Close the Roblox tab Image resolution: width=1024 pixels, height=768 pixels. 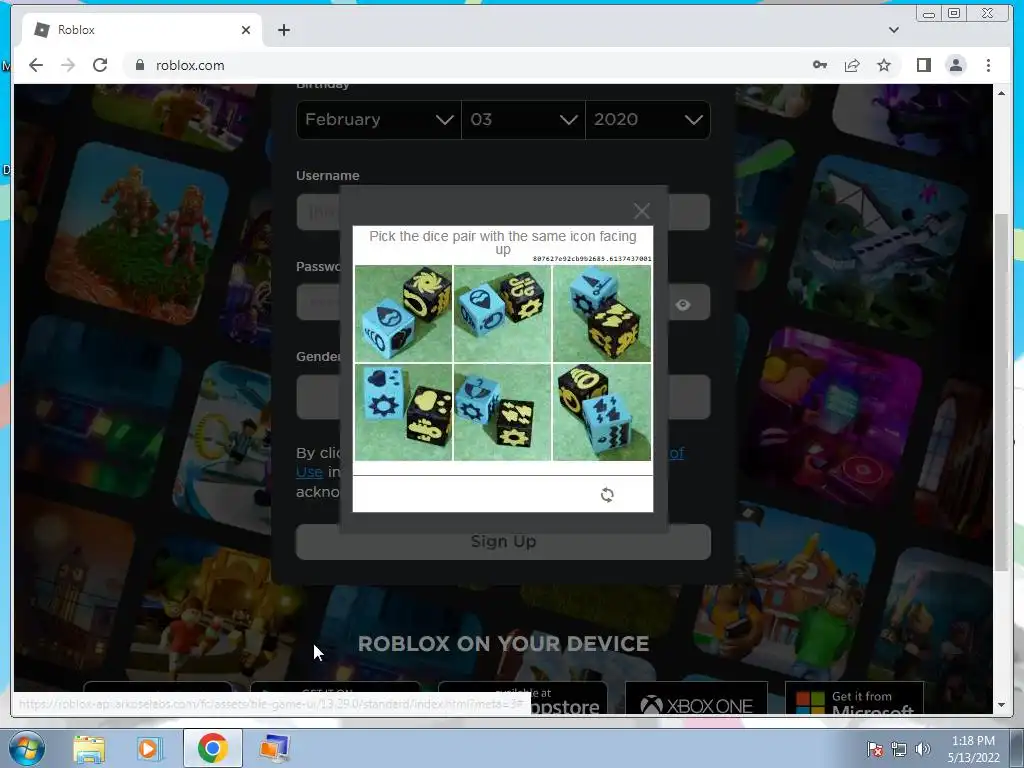click(246, 30)
